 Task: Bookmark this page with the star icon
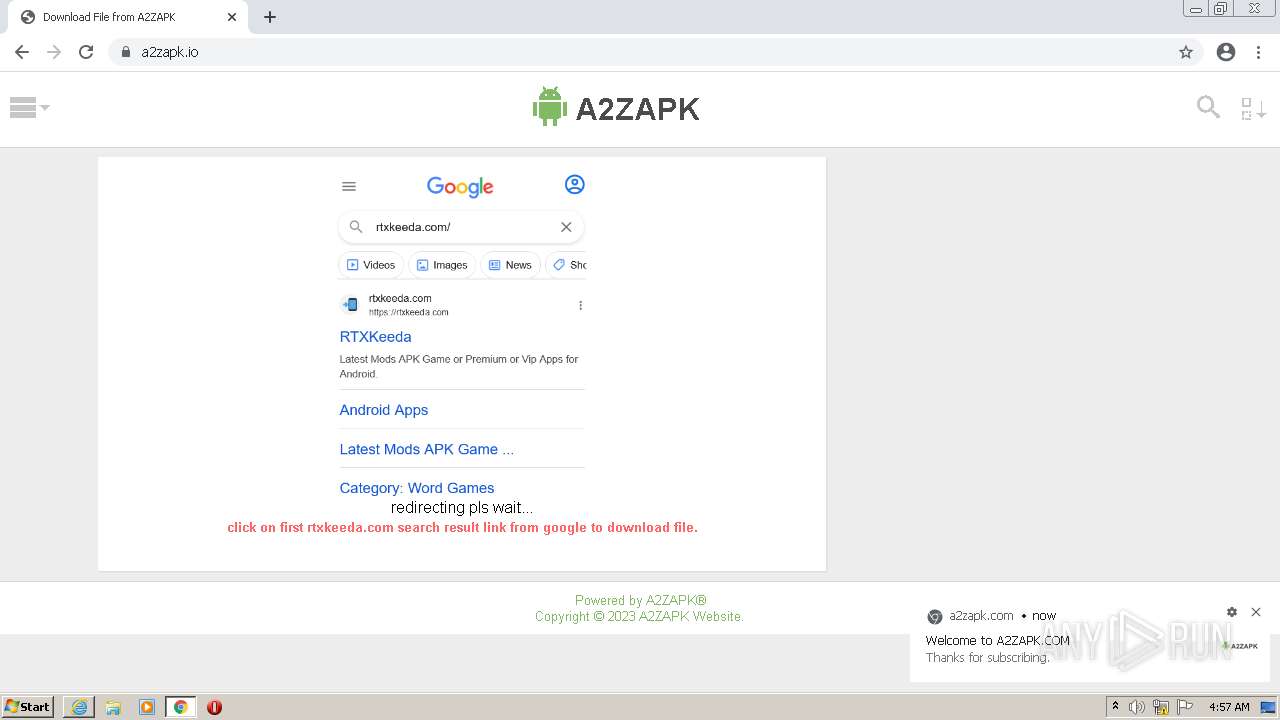tap(1186, 52)
